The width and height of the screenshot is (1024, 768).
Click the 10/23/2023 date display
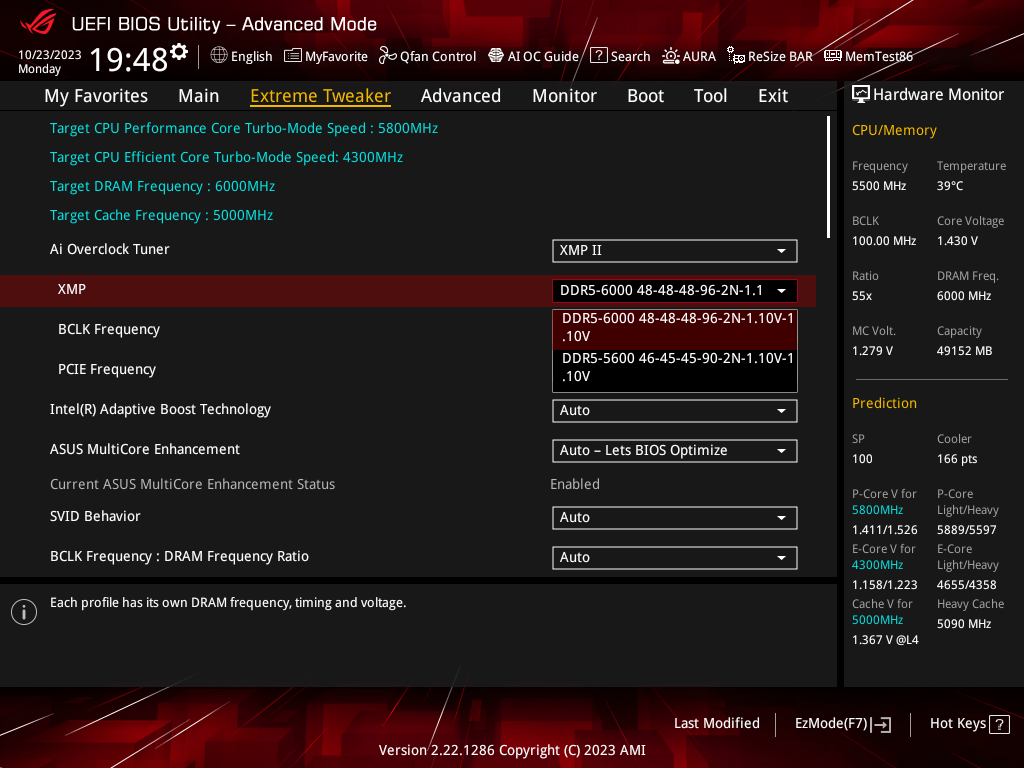(50, 55)
